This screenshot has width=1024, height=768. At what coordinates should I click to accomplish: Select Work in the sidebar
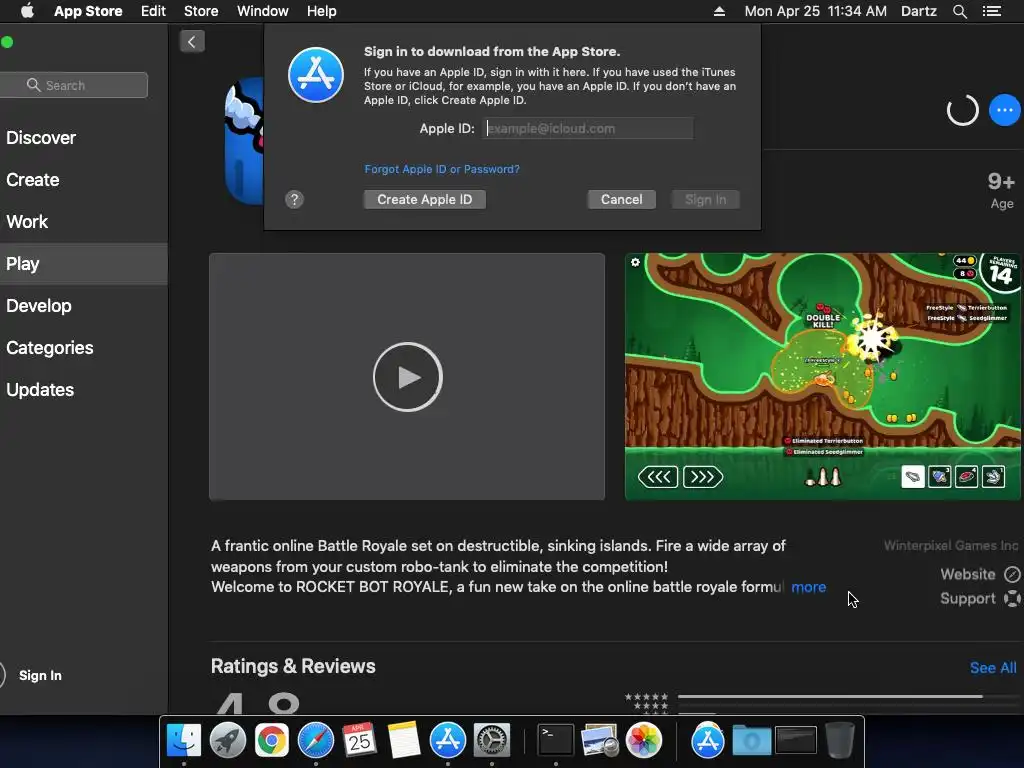pyautogui.click(x=84, y=222)
